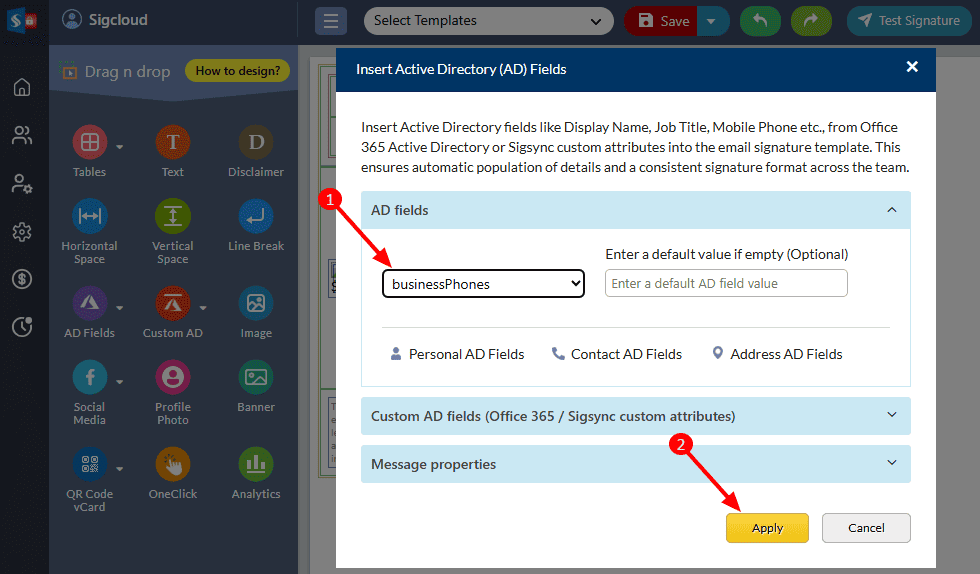This screenshot has width=980, height=574.
Task: Switch to Address AD Fields
Action: (778, 354)
